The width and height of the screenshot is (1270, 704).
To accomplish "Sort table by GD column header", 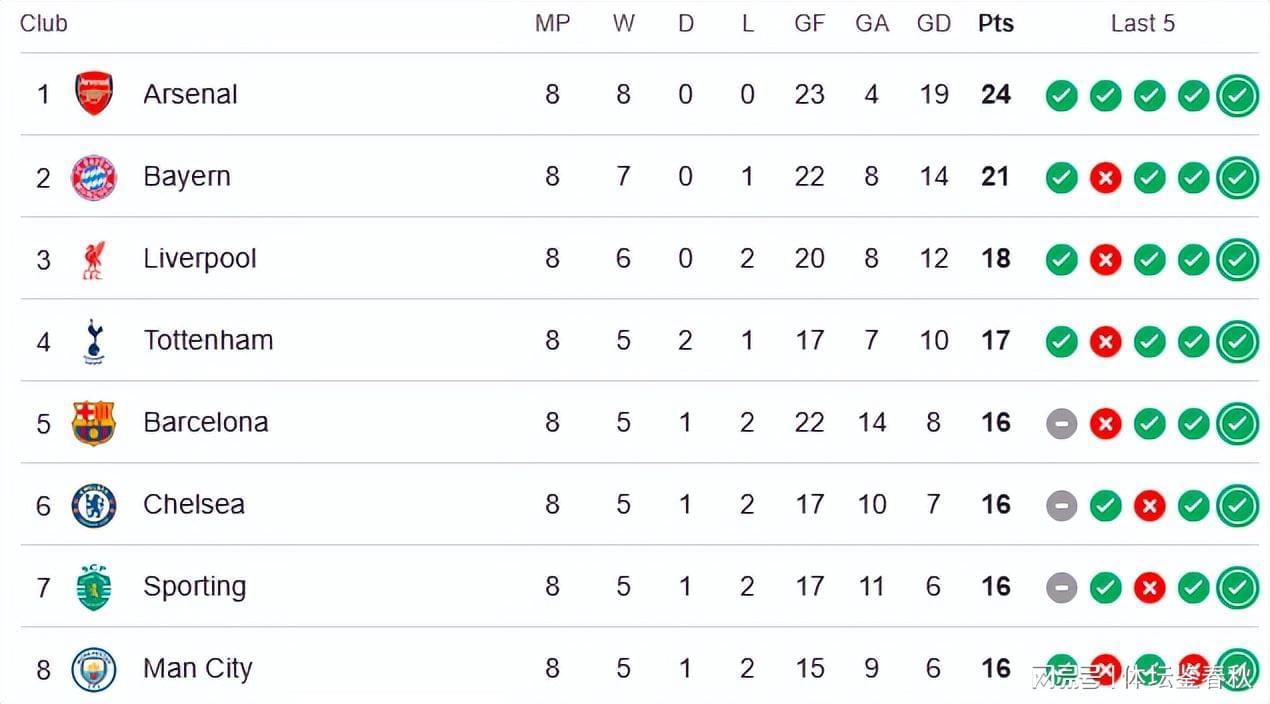I will coord(933,24).
